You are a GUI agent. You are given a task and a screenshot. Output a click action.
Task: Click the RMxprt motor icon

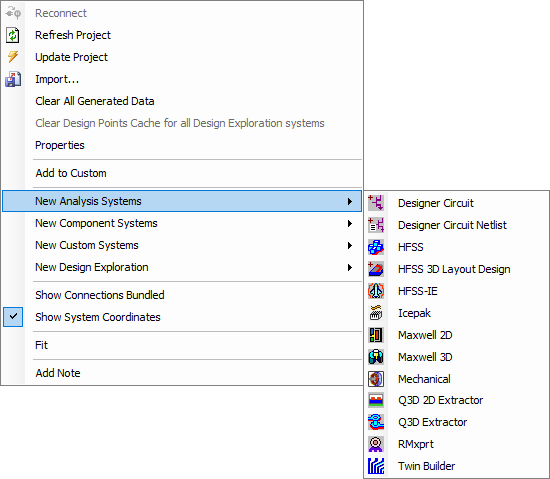(376, 444)
